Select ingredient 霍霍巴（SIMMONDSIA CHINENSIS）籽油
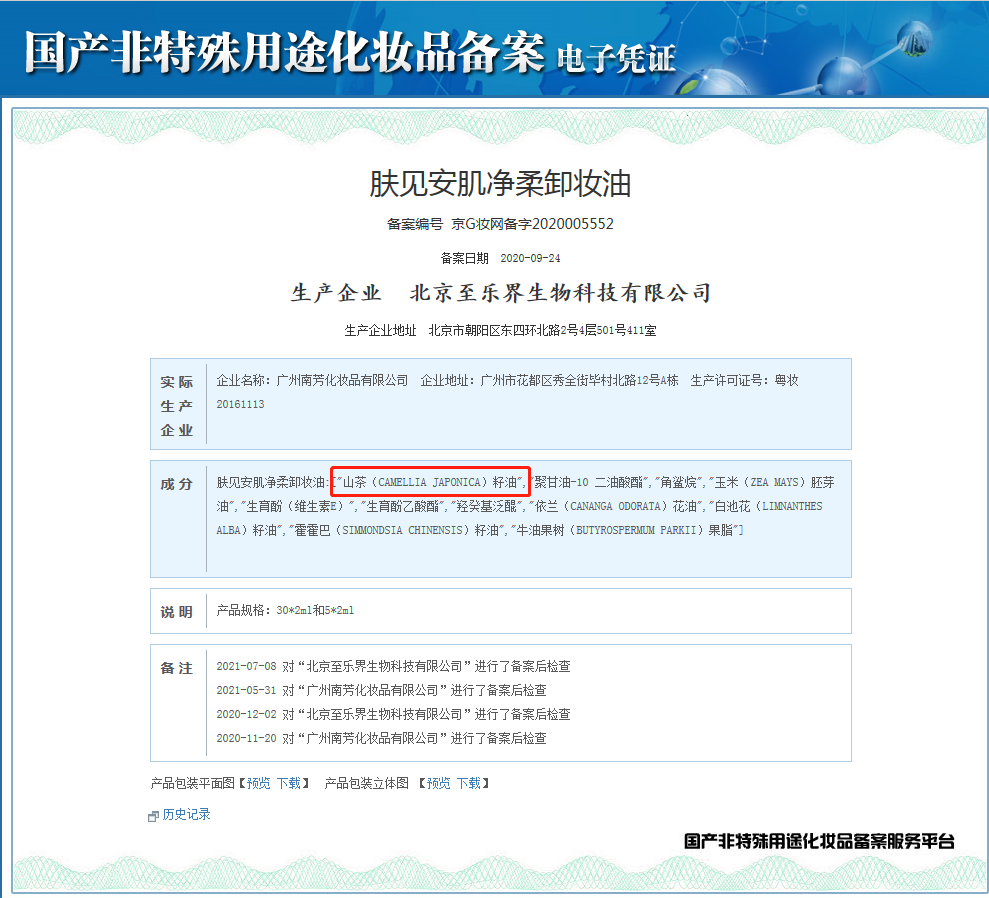The image size is (989, 898). click(397, 530)
